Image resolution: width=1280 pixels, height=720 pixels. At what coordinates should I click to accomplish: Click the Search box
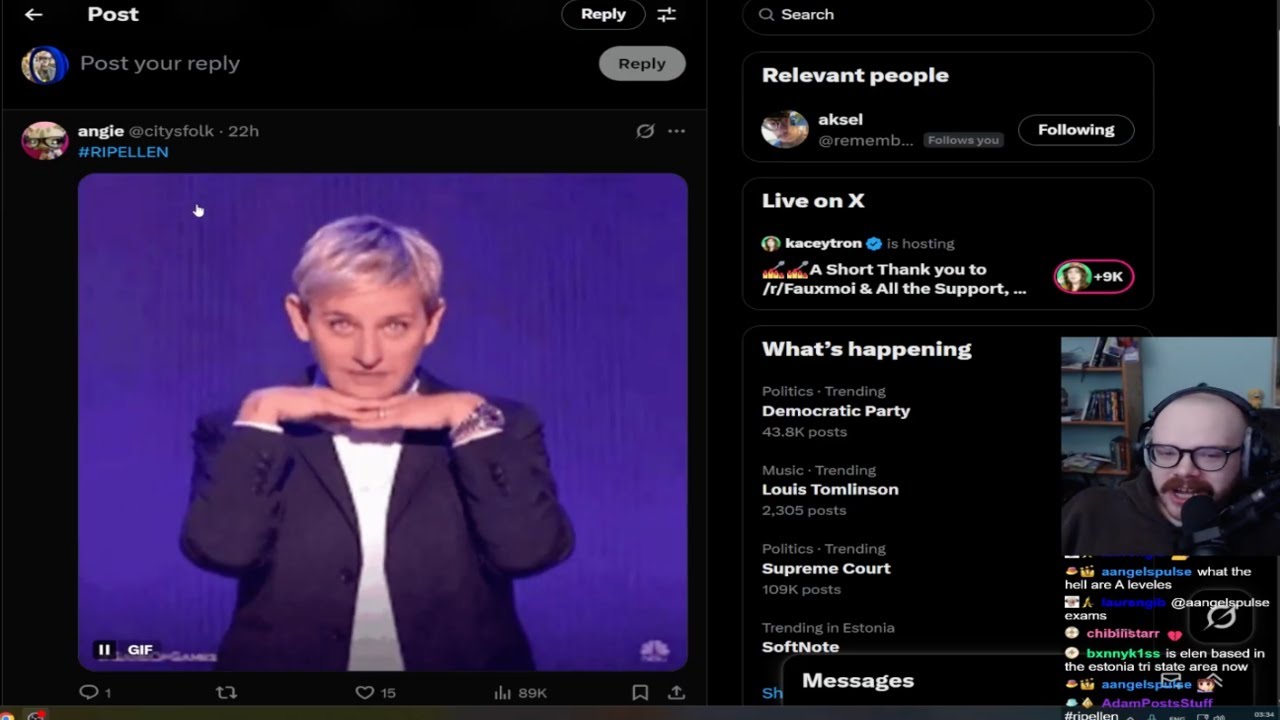pos(948,15)
